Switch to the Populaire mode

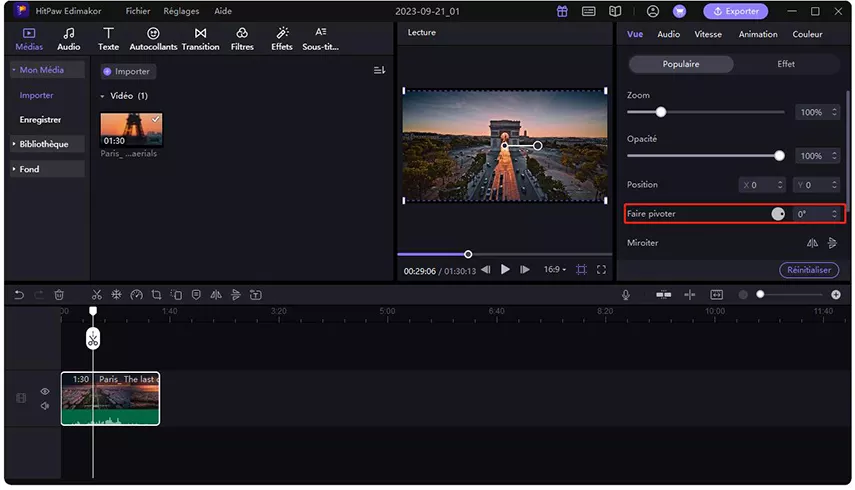681,64
